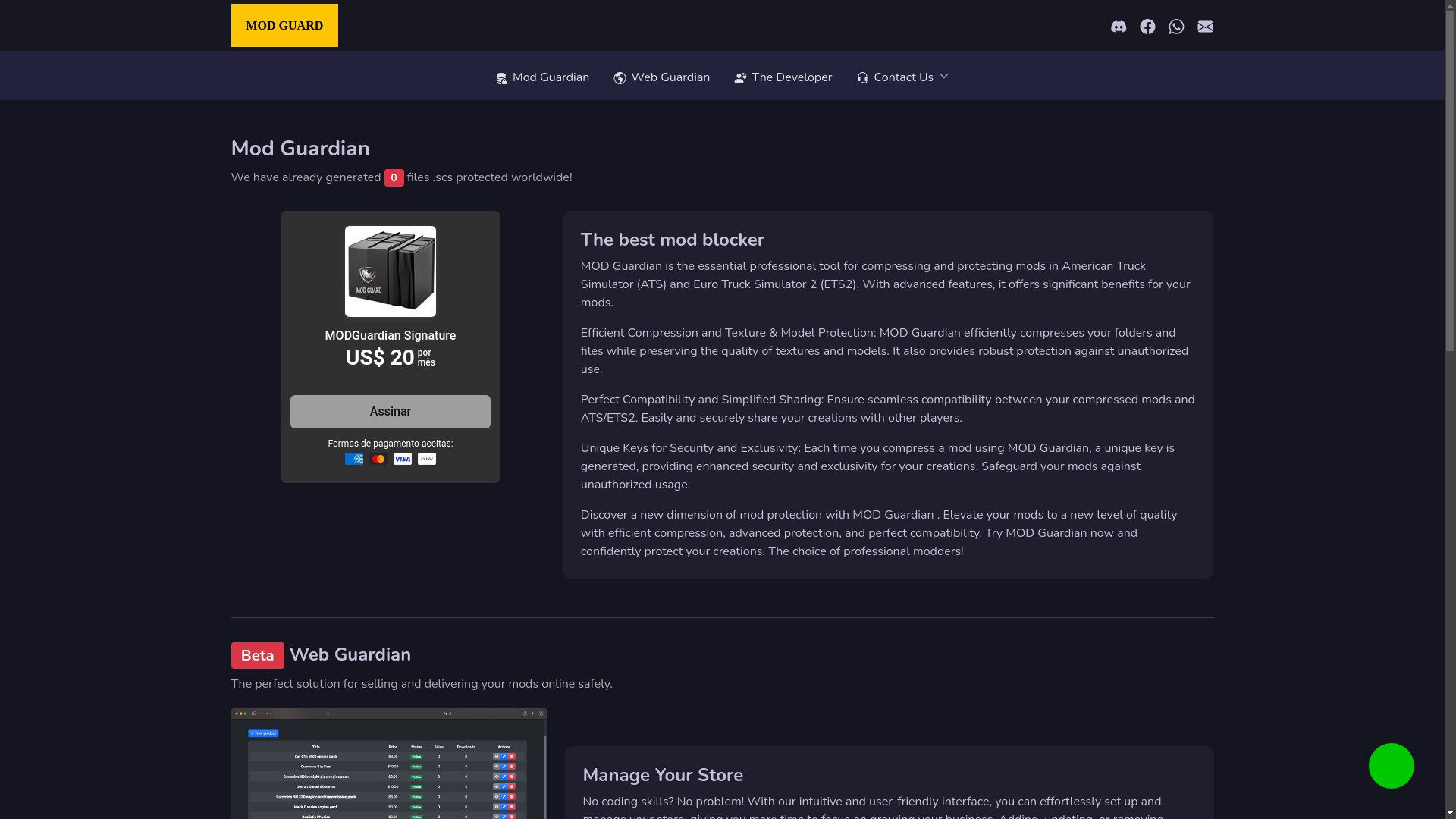Open the Discord icon link
1456x819 pixels.
tap(1119, 27)
